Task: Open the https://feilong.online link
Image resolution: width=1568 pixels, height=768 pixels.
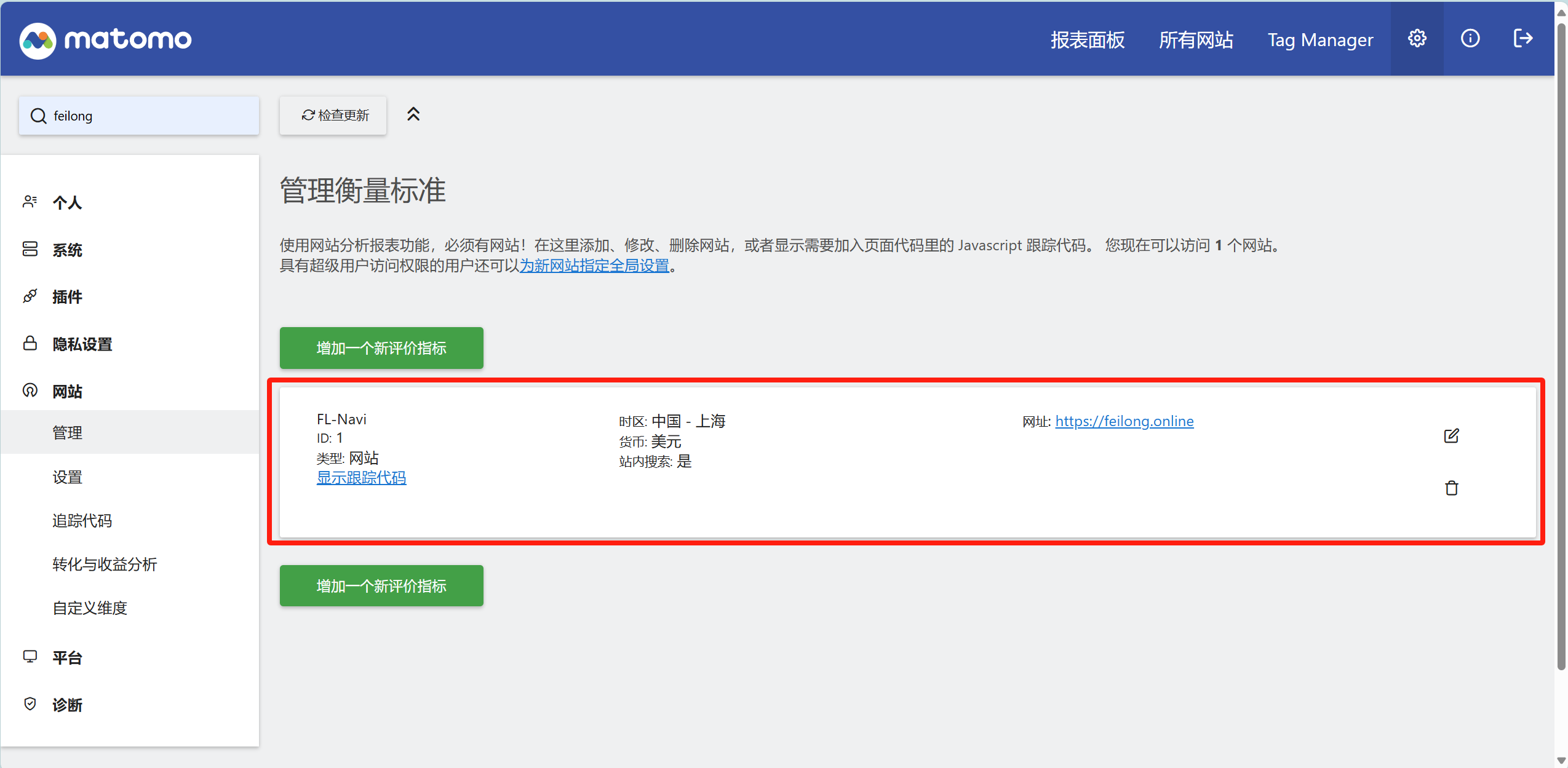Action: pyautogui.click(x=1124, y=421)
